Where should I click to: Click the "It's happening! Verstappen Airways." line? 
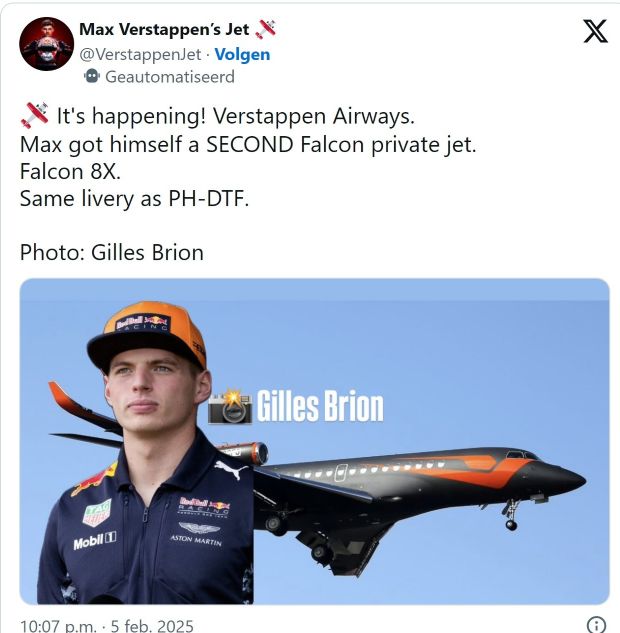pyautogui.click(x=236, y=116)
